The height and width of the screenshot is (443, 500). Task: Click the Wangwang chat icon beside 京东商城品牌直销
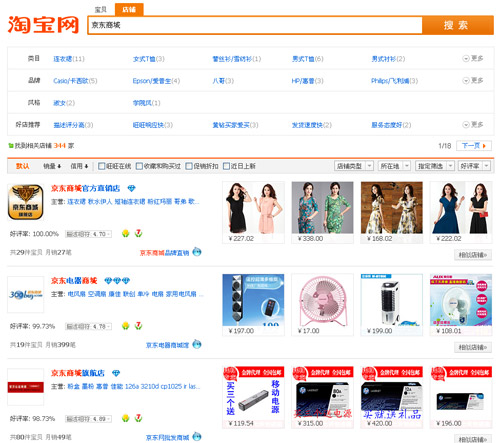[197, 252]
